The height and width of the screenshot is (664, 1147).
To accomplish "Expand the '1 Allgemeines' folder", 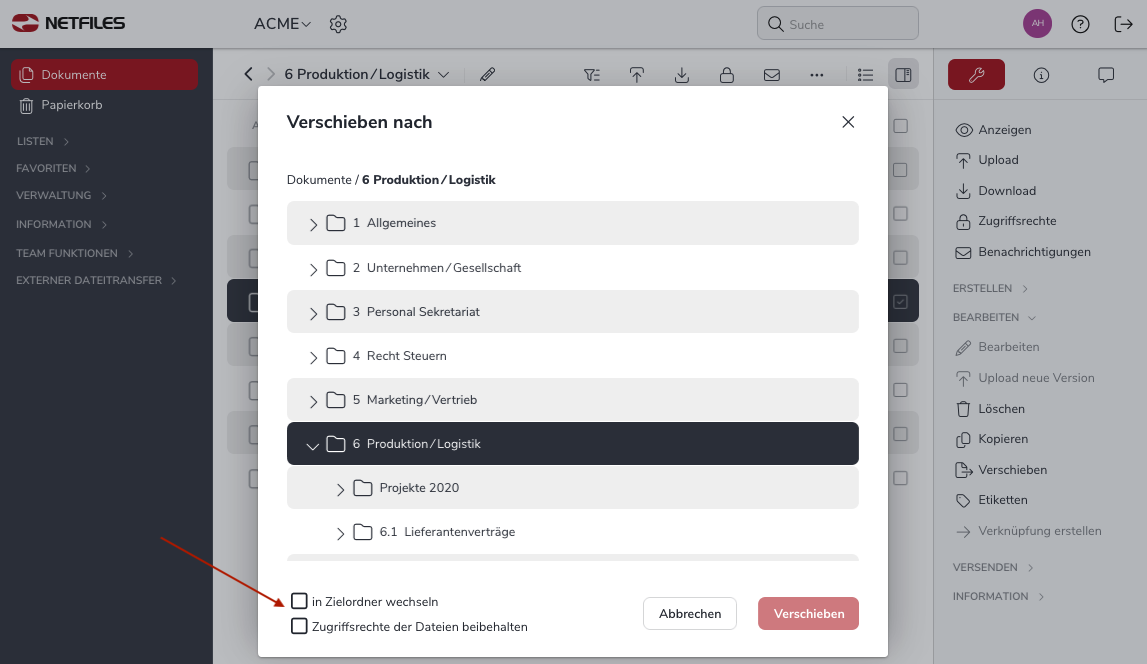I will tap(313, 225).
